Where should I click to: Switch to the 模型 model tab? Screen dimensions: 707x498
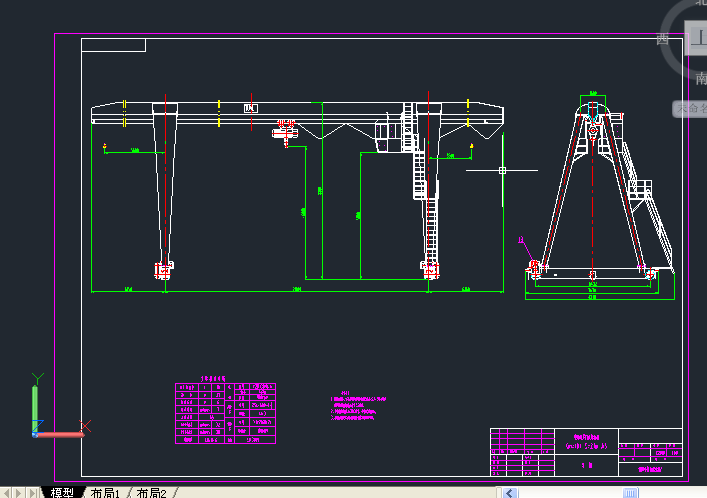coord(62,493)
